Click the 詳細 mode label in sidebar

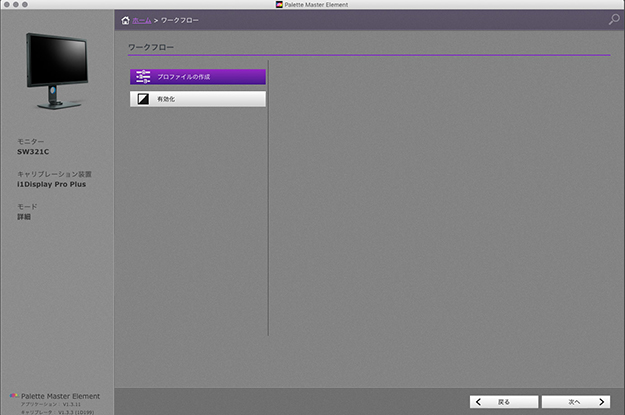tap(24, 216)
